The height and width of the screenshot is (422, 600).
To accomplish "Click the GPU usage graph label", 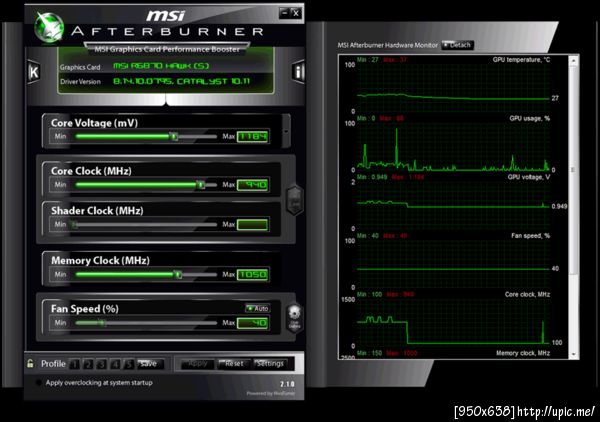I will coord(530,118).
